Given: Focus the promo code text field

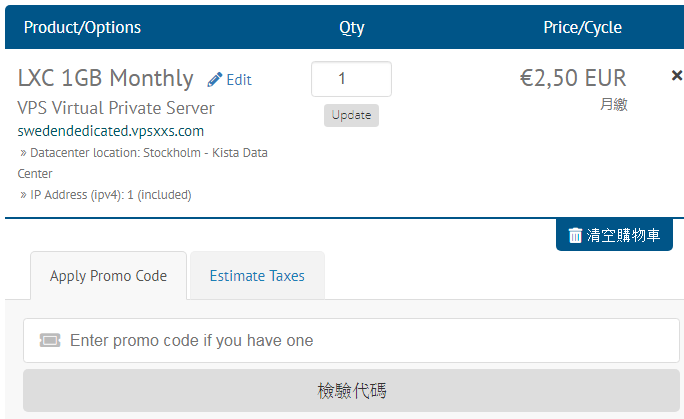Looking at the screenshot, I should tap(351, 341).
